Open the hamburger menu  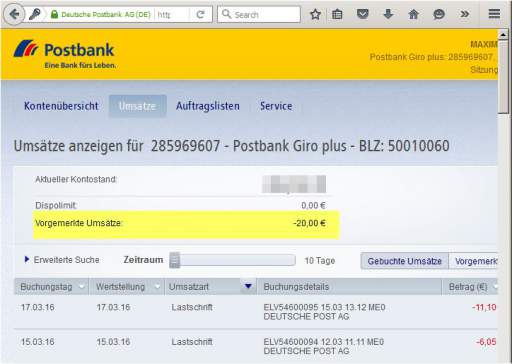[494, 14]
